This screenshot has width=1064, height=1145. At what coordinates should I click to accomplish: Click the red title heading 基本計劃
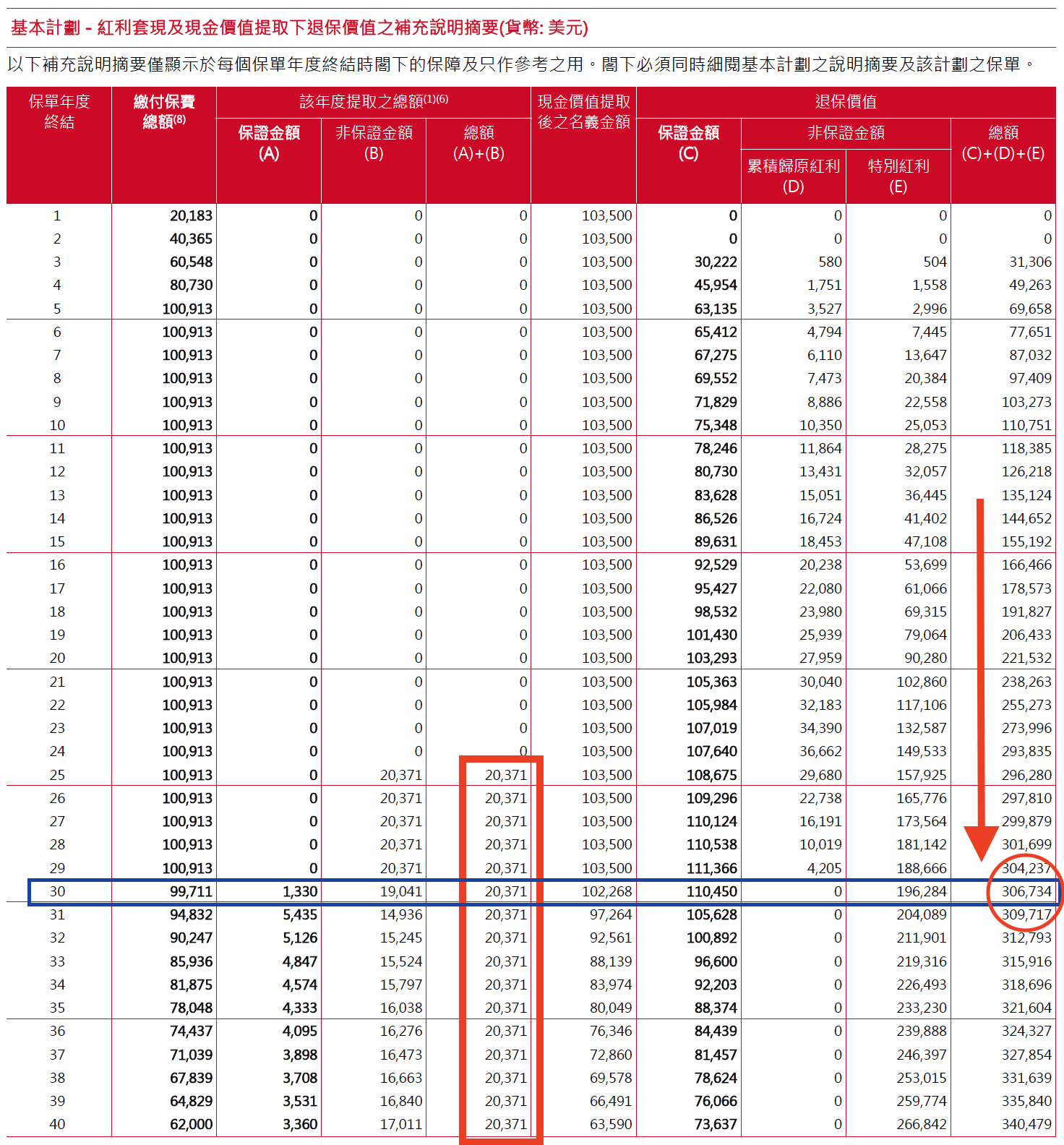point(299,28)
